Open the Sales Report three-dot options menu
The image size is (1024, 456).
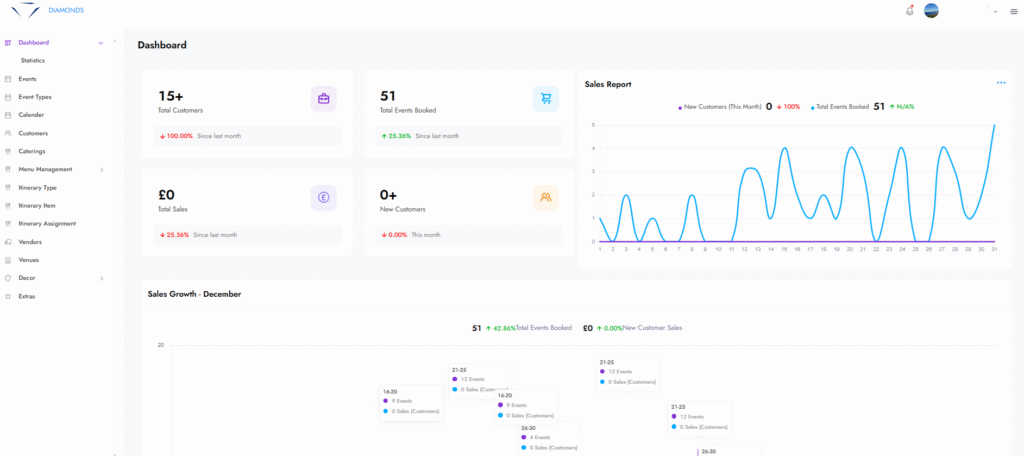[x=1000, y=83]
